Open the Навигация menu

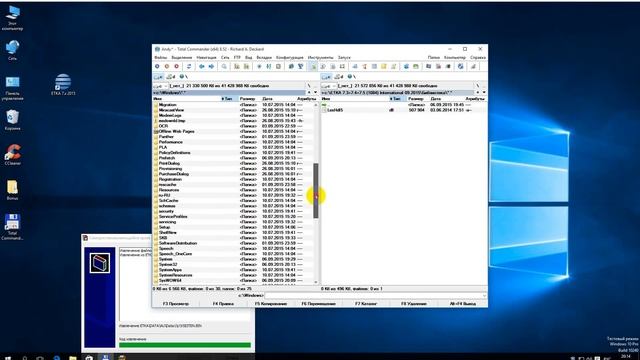(206, 58)
